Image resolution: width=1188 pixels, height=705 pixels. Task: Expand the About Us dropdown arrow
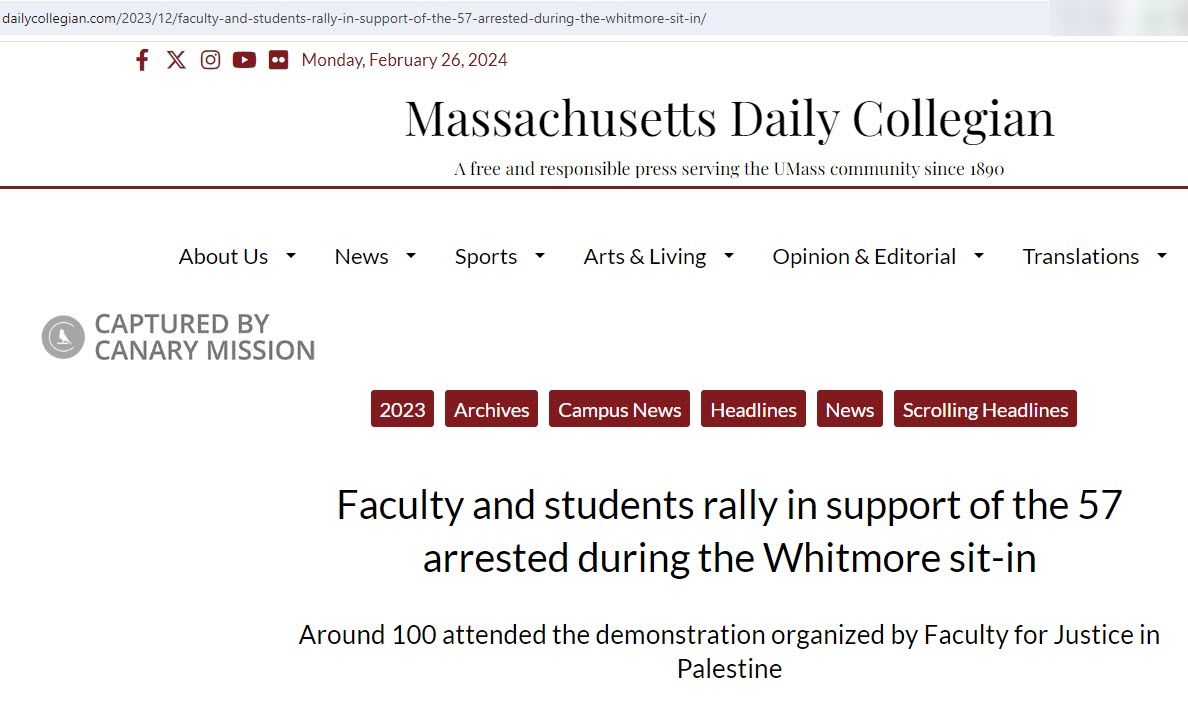click(x=291, y=256)
